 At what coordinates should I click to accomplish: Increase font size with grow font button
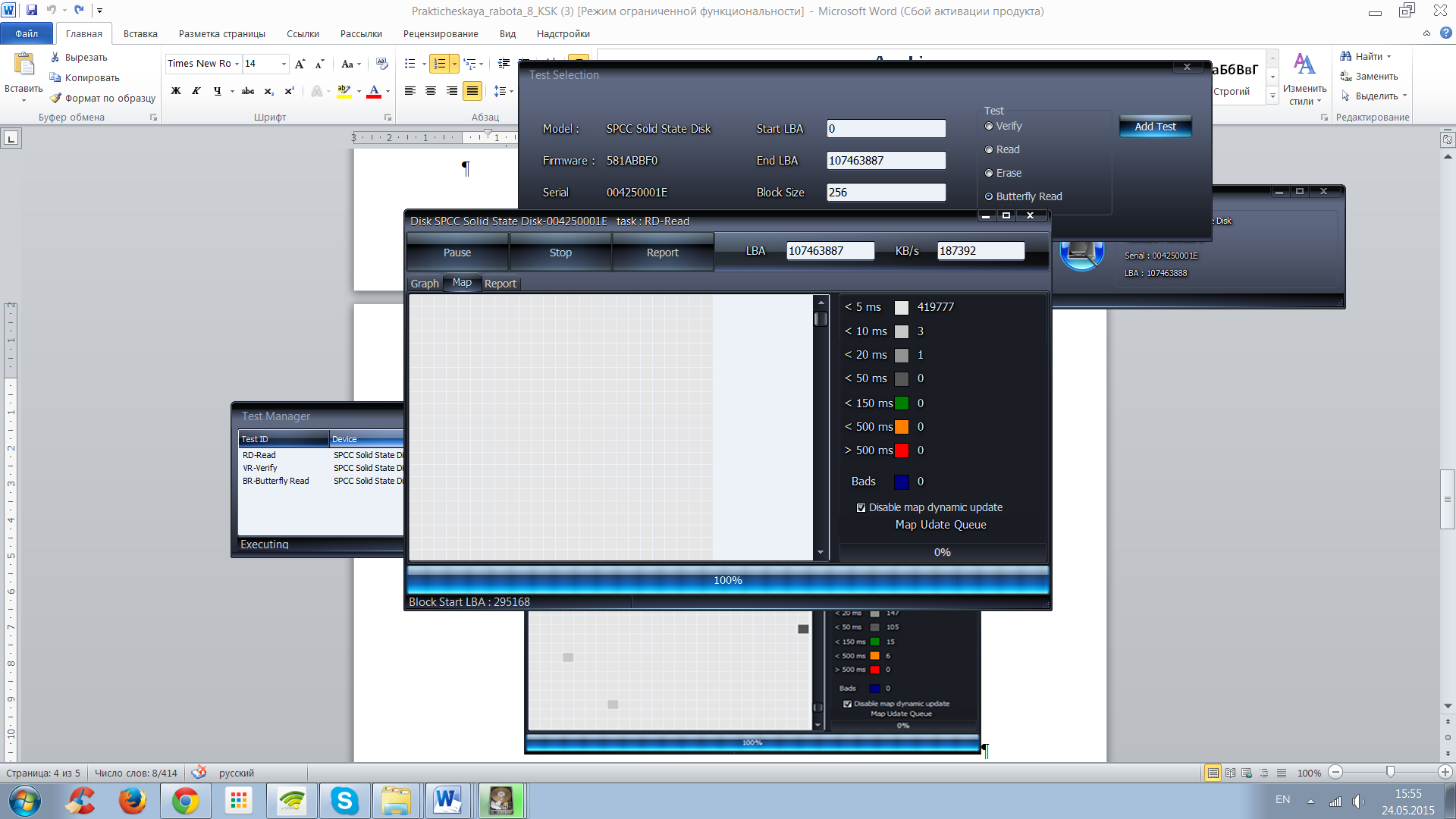pyautogui.click(x=300, y=64)
